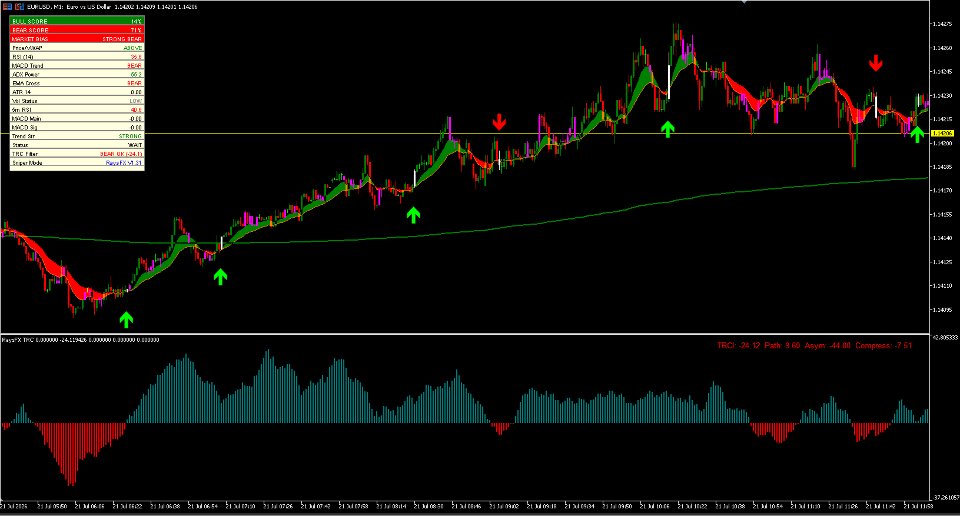
Task: Select the yellow horizontal price line
Action: [465, 133]
